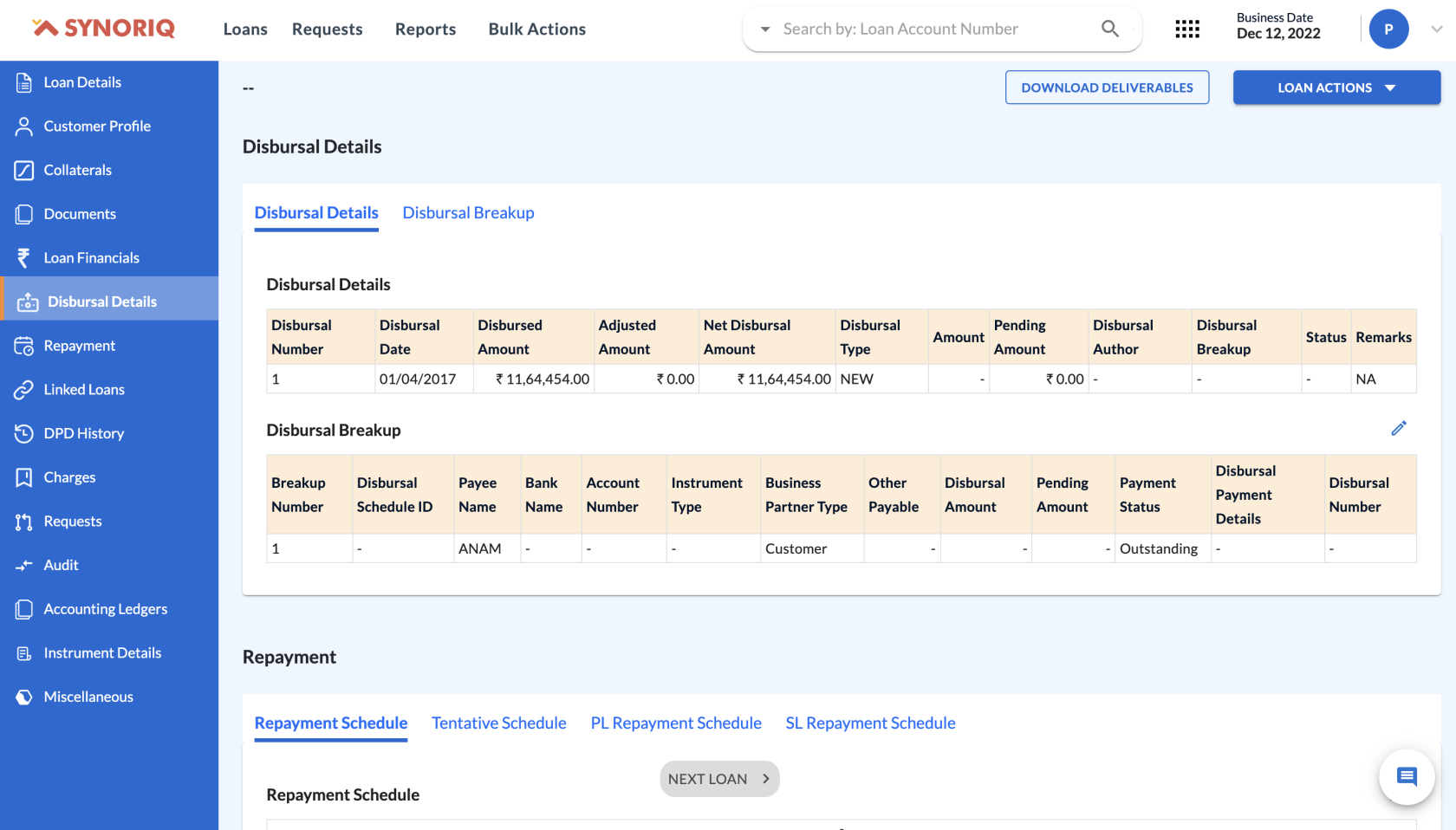The image size is (1456, 830).
Task: Open the Audit arrows icon
Action: pos(24,565)
